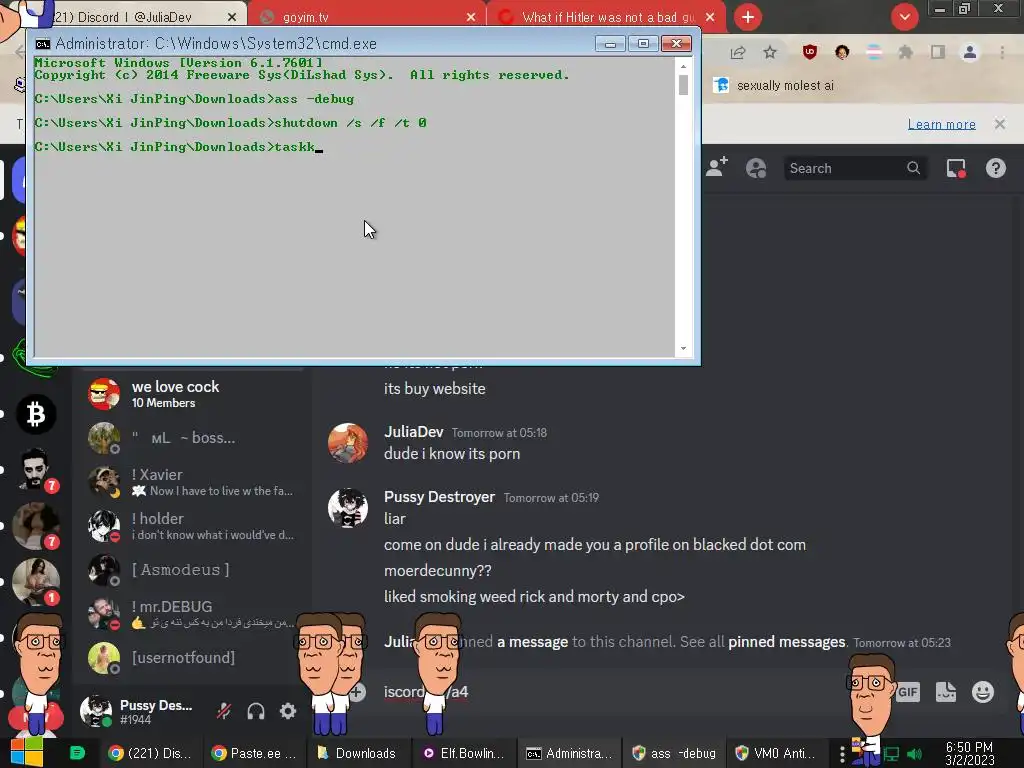Open the browser profile icon
Image resolution: width=1024 pixels, height=768 pixels.
[970, 52]
